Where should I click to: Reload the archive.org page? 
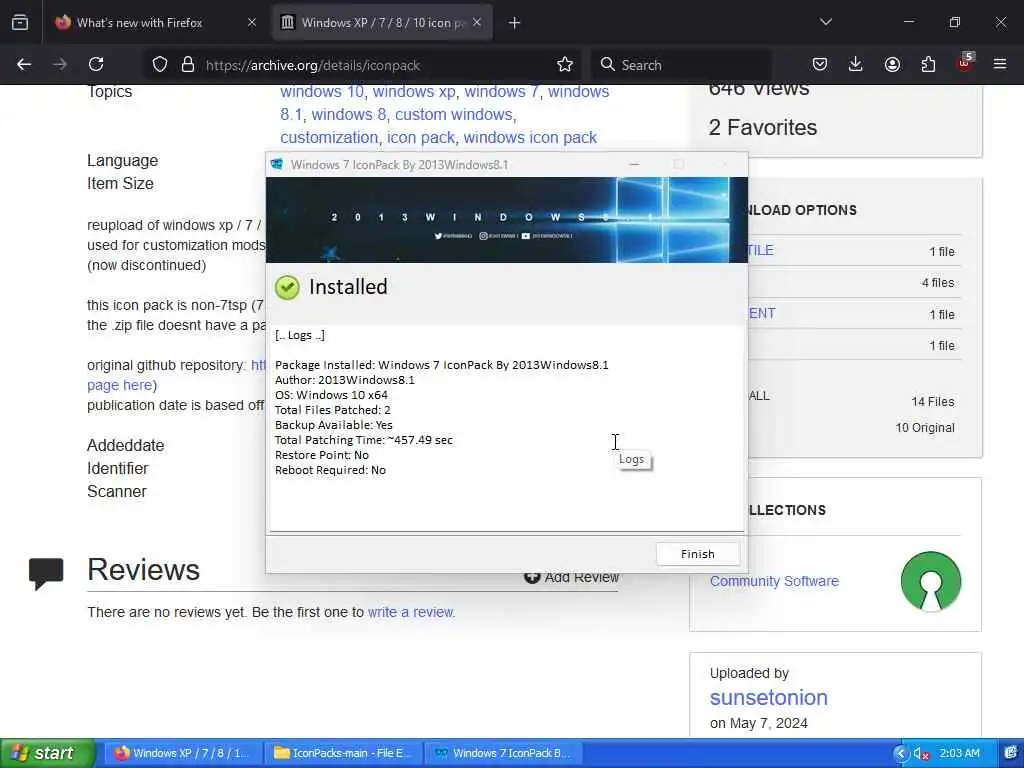point(96,64)
